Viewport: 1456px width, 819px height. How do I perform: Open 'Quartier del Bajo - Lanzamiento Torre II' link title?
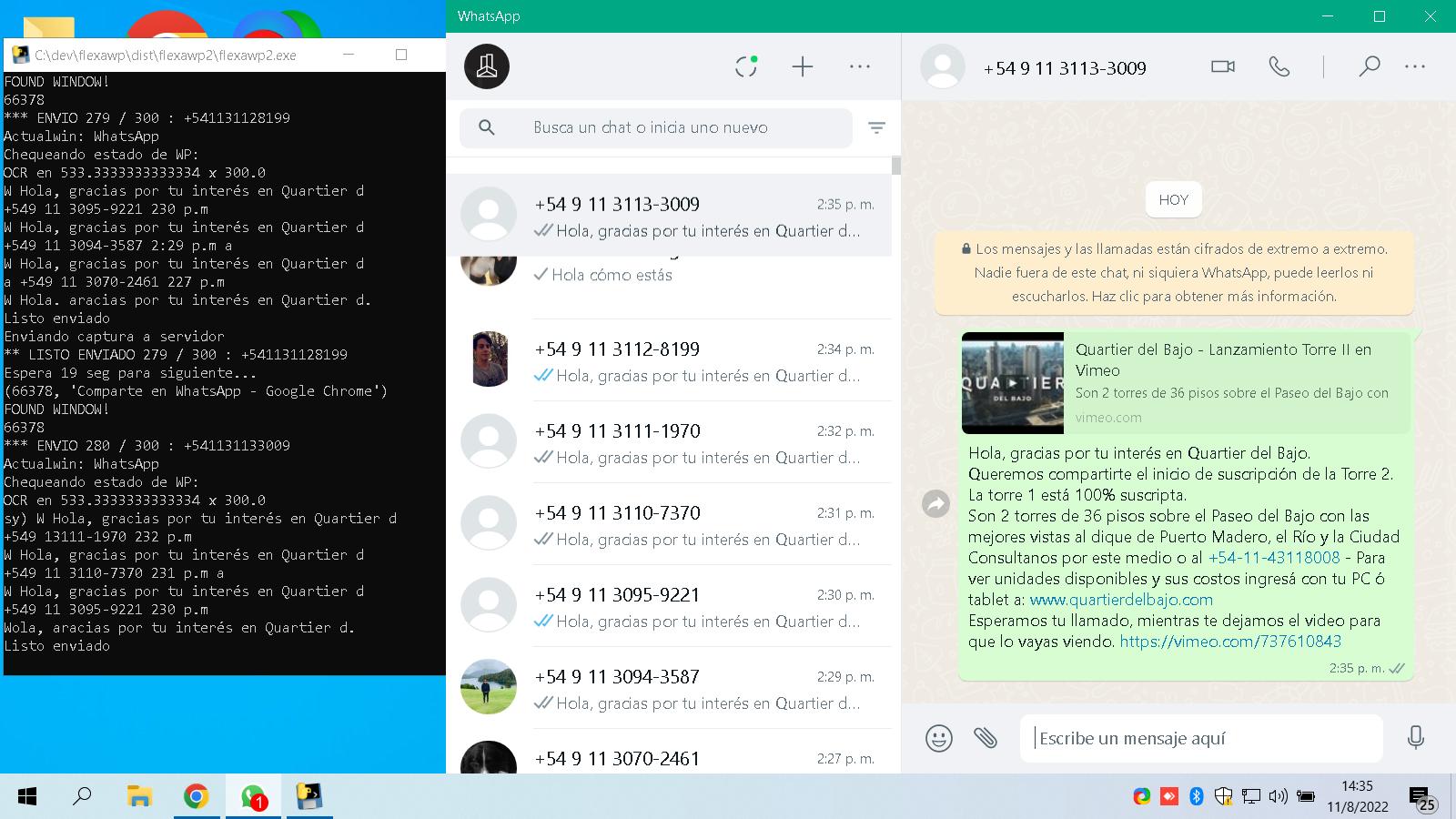[x=1223, y=359]
